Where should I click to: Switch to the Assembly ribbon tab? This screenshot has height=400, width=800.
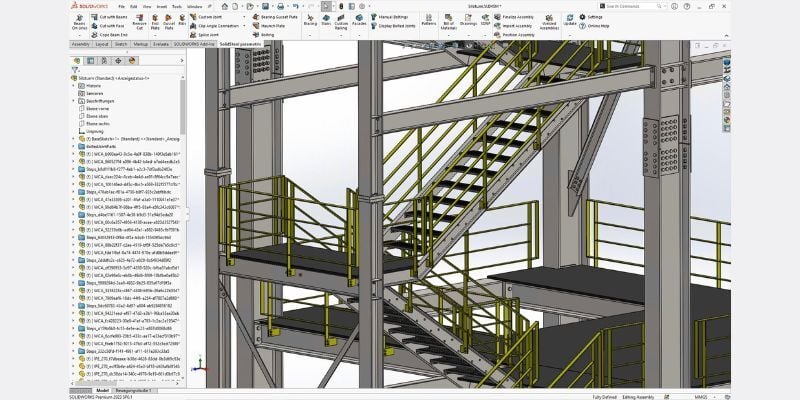point(81,44)
